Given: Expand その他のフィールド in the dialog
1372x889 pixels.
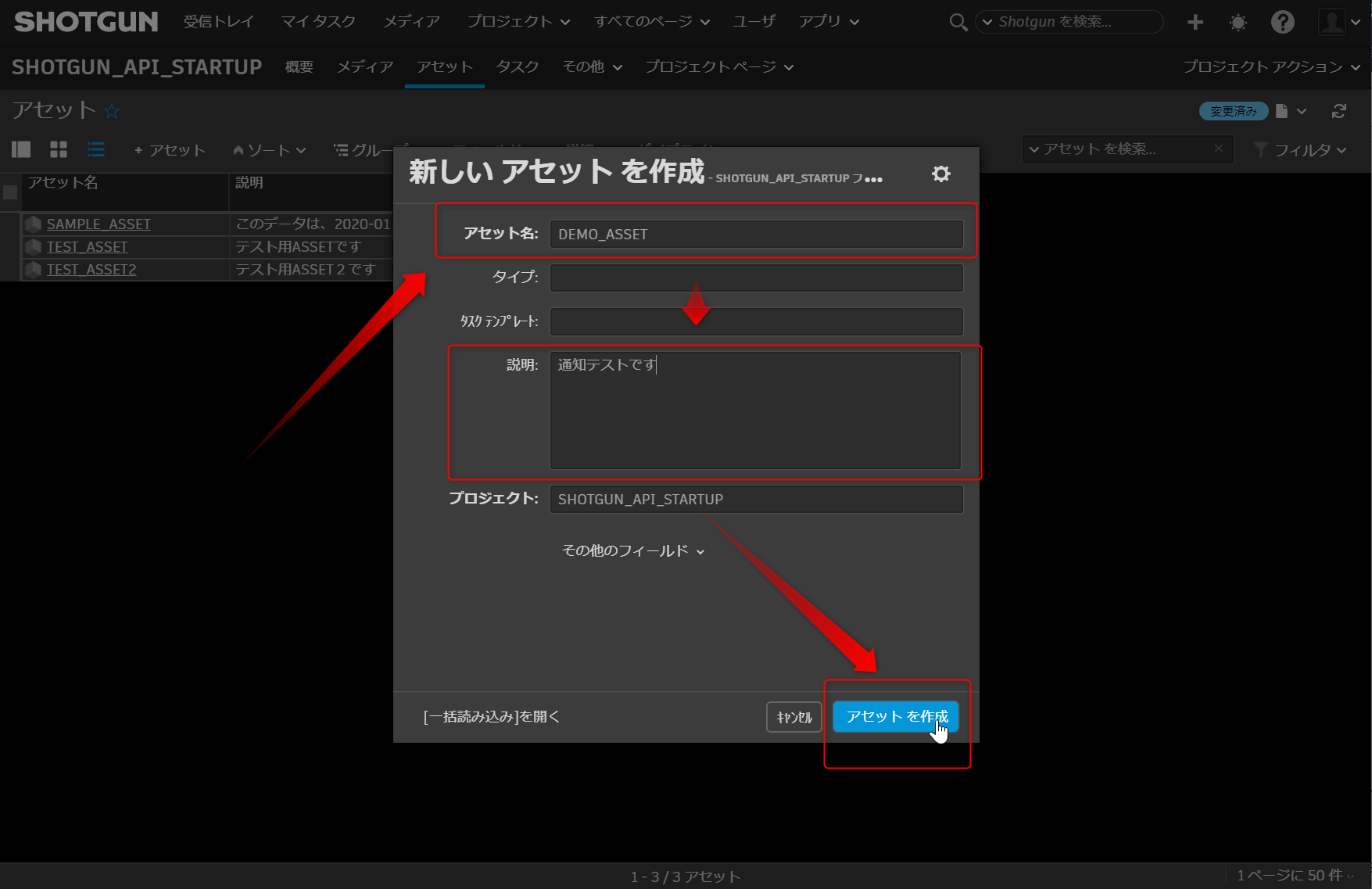Looking at the screenshot, I should [x=633, y=551].
